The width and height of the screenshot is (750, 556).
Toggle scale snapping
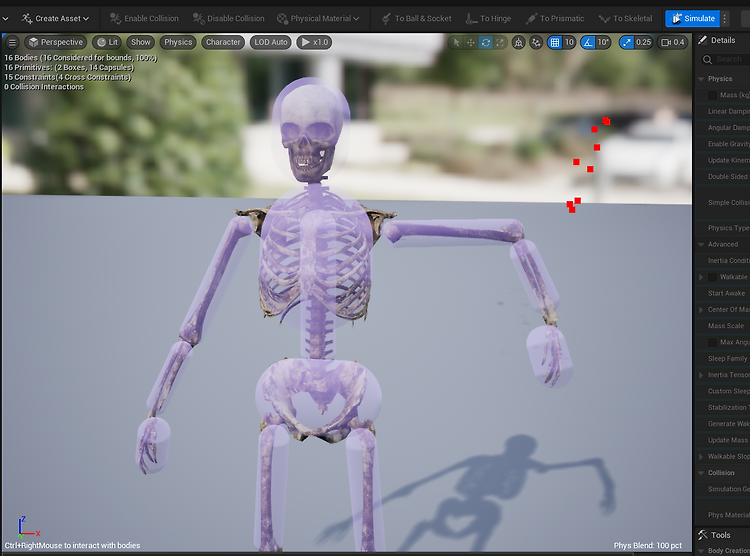pyautogui.click(x=627, y=43)
